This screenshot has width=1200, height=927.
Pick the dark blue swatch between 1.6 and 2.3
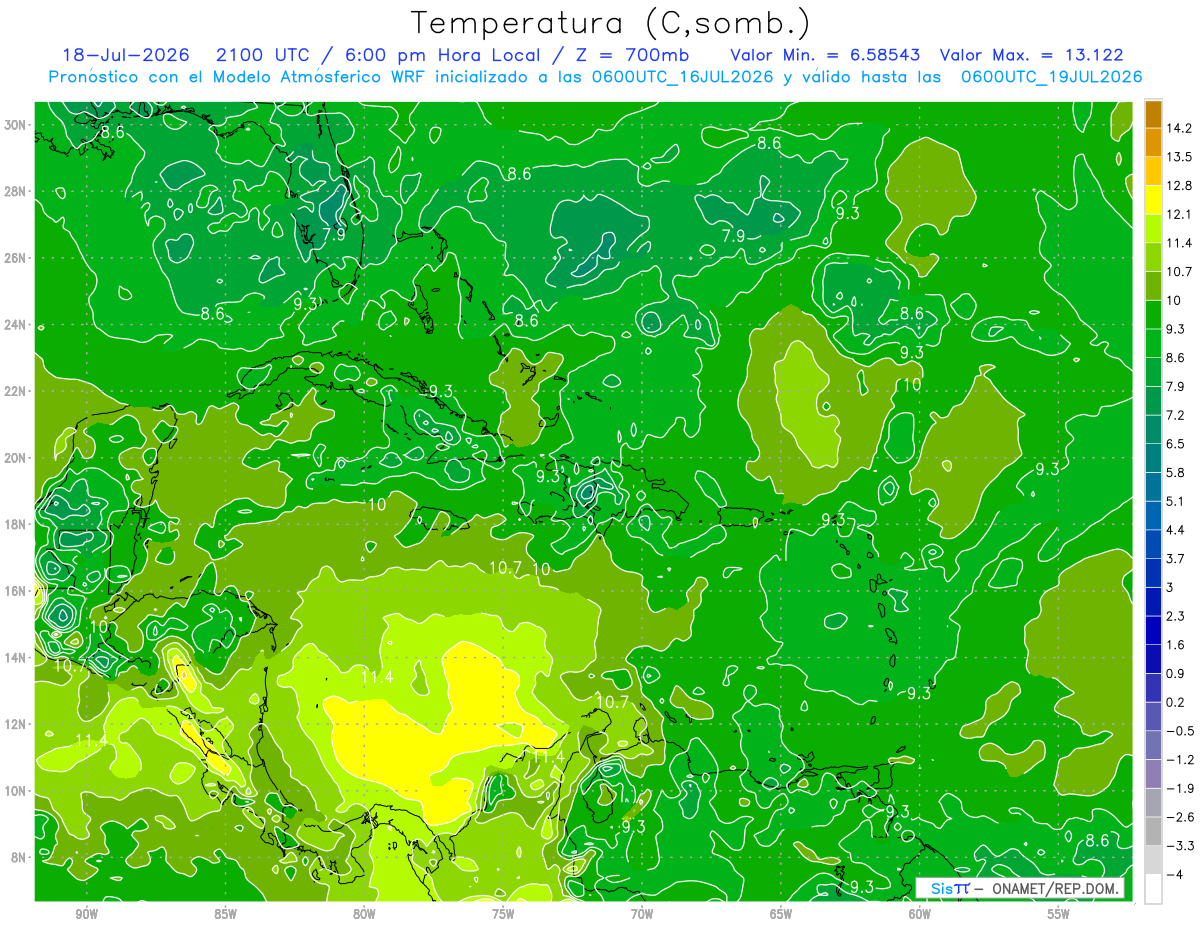coord(1153,630)
